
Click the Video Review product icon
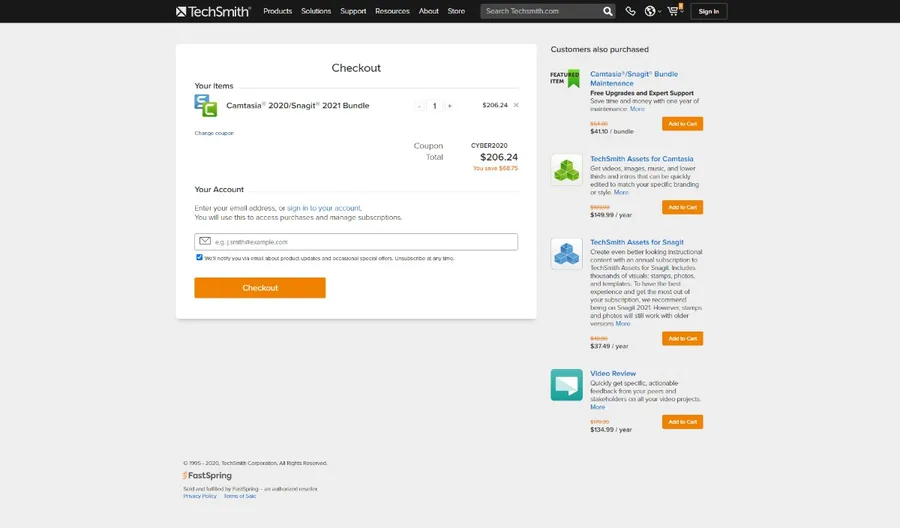click(x=567, y=385)
